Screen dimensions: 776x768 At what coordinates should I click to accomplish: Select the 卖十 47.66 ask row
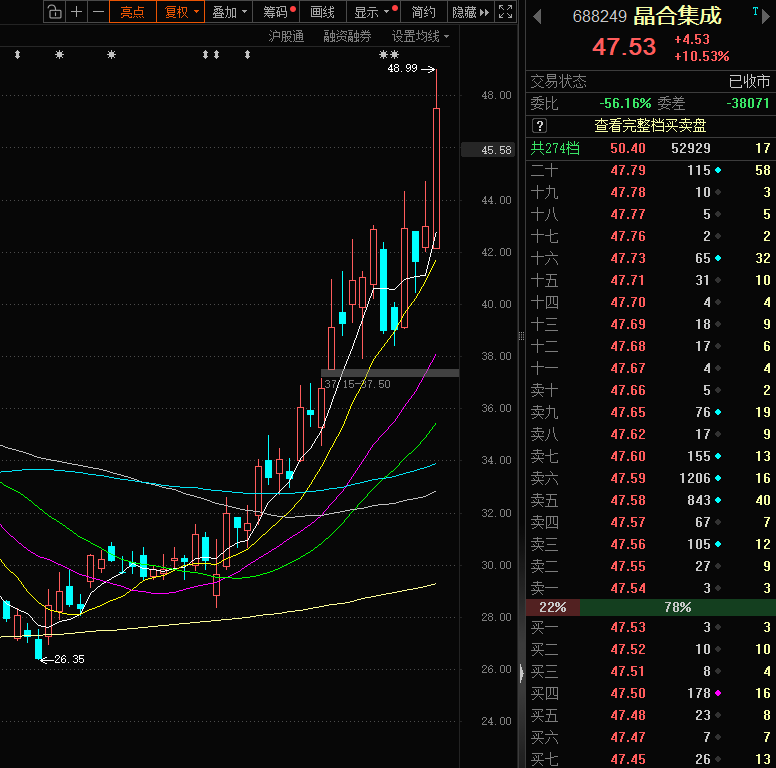(x=650, y=390)
